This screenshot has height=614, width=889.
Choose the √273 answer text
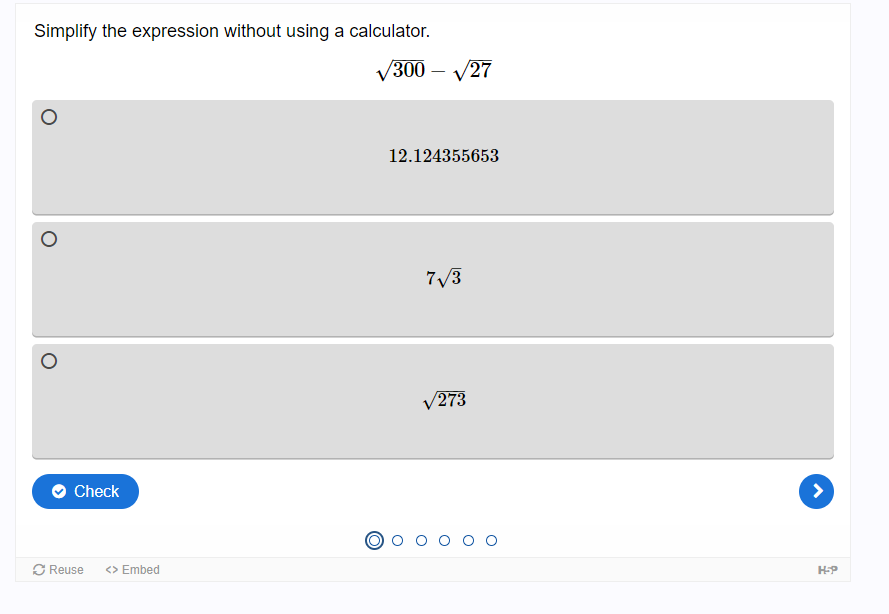pyautogui.click(x=444, y=400)
